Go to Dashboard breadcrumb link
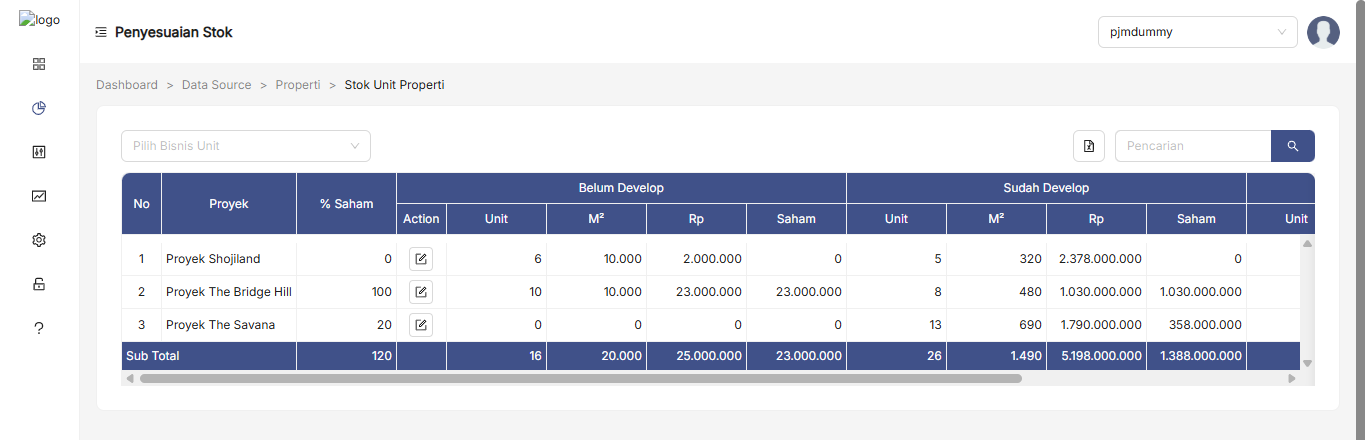Image resolution: width=1365 pixels, height=440 pixels. click(127, 85)
